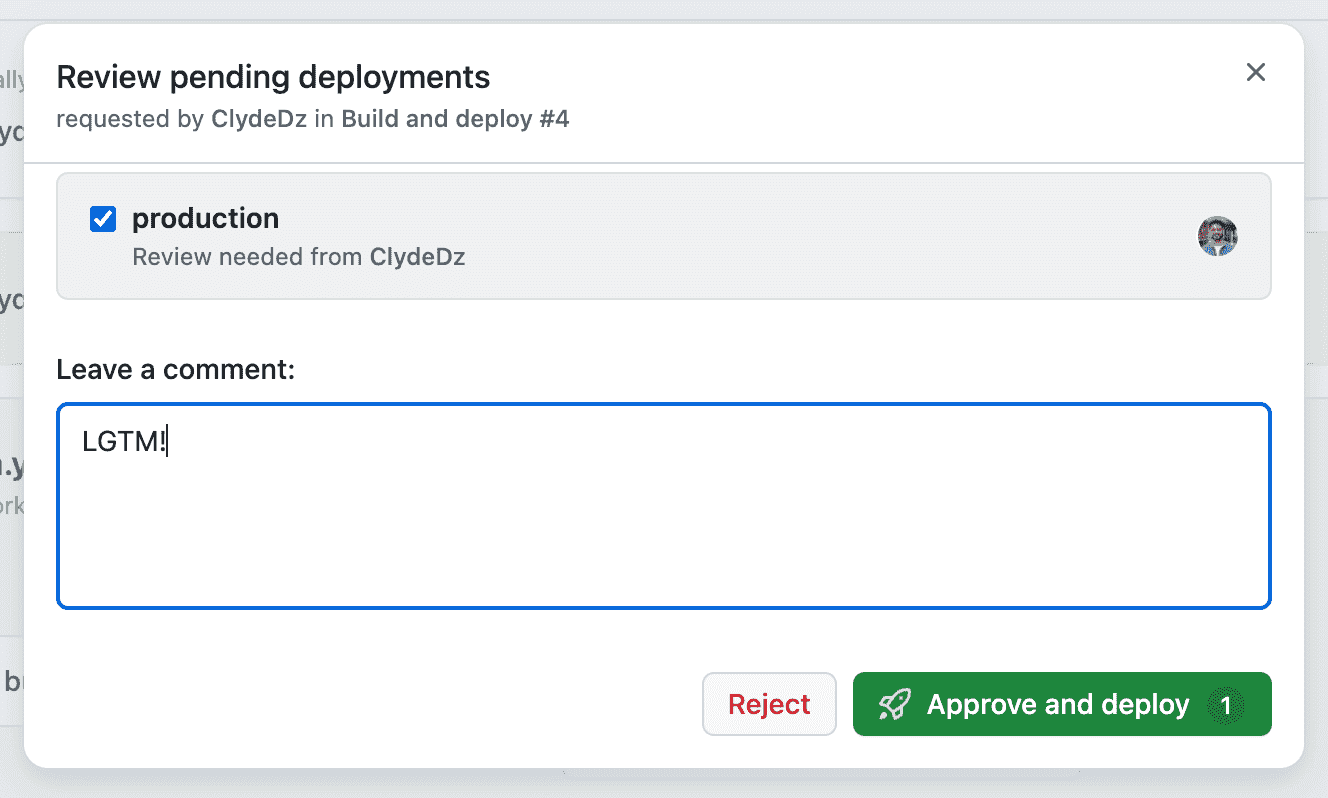Click Approve and deploy button
Image resolution: width=1328 pixels, height=798 pixels.
[1062, 704]
